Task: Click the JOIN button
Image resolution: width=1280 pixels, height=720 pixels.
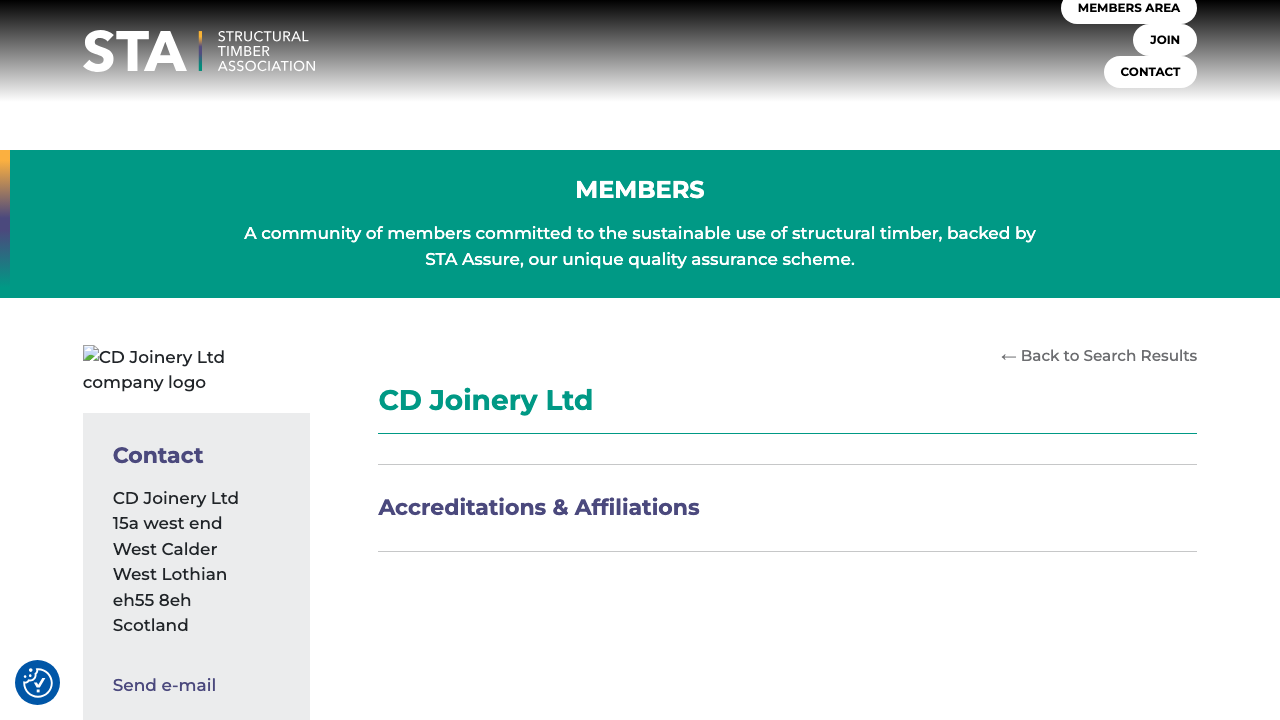Action: coord(1164,39)
